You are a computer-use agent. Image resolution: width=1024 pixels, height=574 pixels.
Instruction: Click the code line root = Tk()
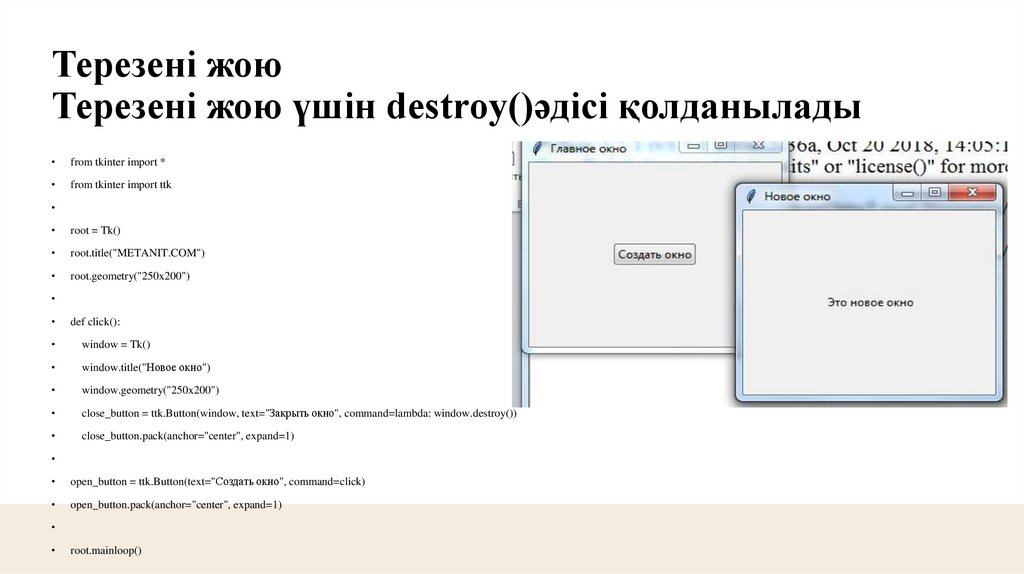pos(95,231)
